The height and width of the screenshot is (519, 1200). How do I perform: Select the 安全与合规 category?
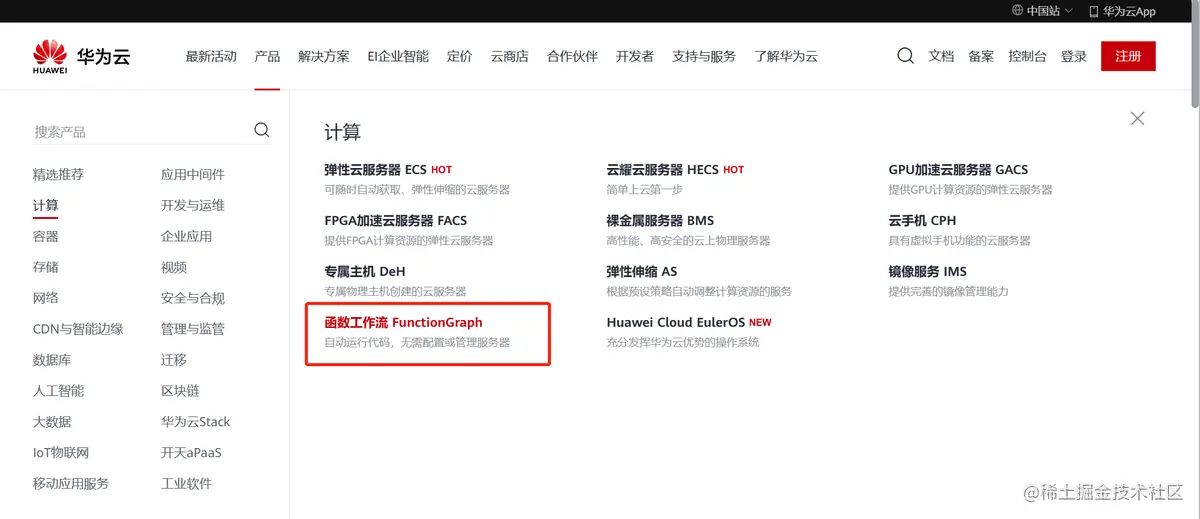pos(193,298)
